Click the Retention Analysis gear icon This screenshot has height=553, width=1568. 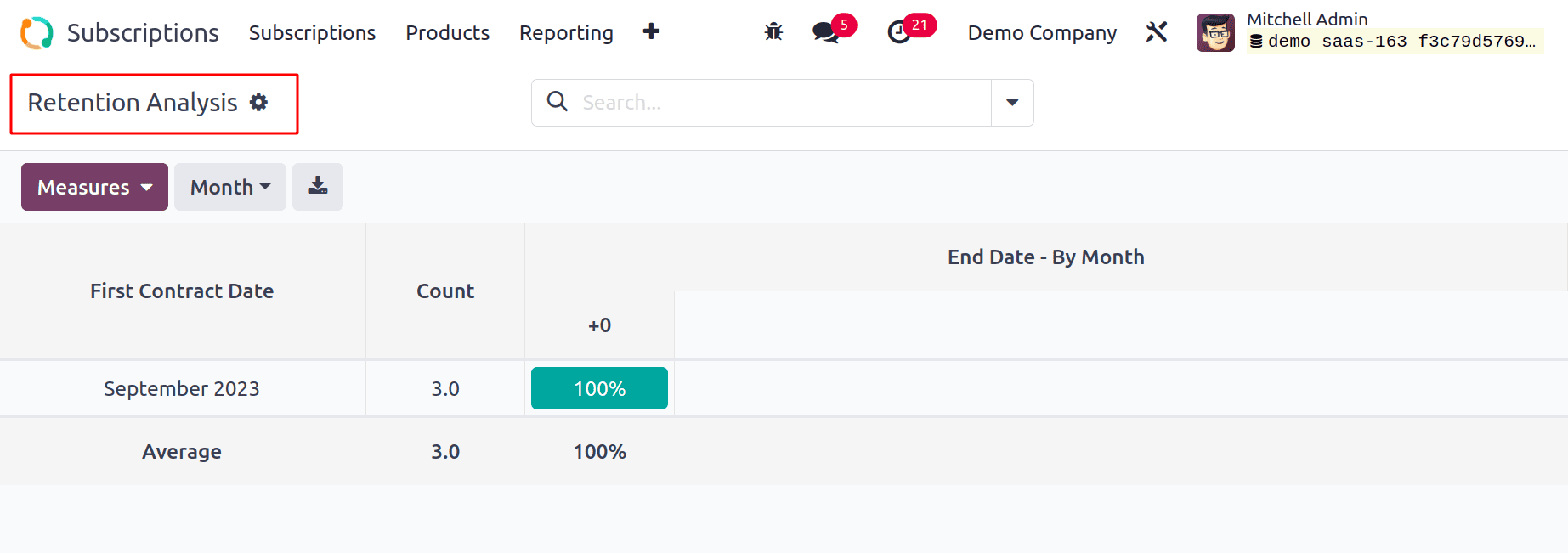tap(259, 103)
